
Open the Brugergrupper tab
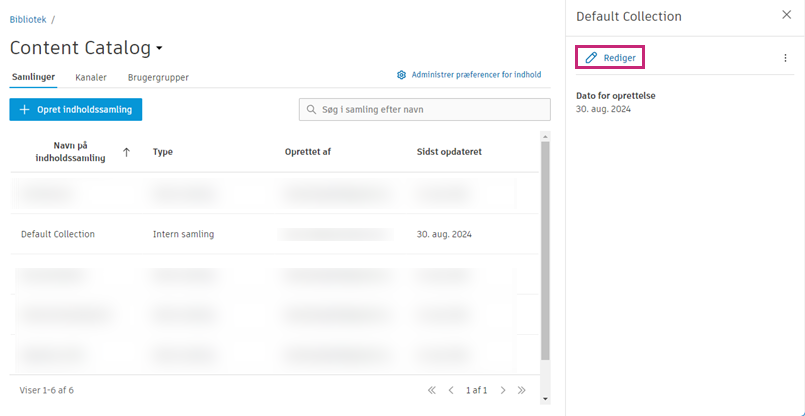158,77
